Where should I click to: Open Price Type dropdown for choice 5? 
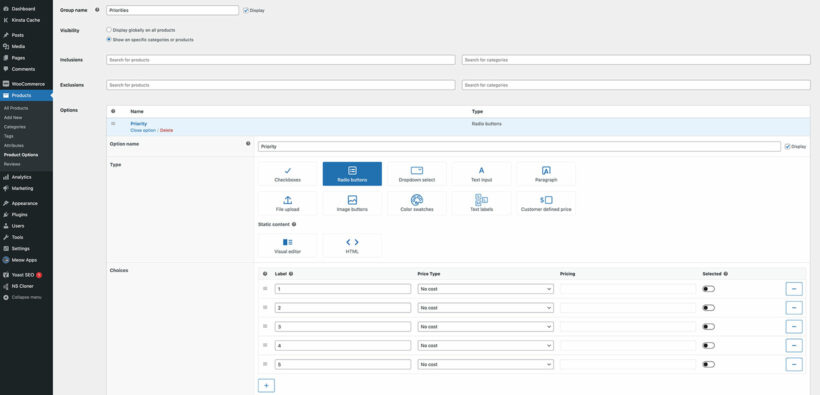tap(485, 364)
